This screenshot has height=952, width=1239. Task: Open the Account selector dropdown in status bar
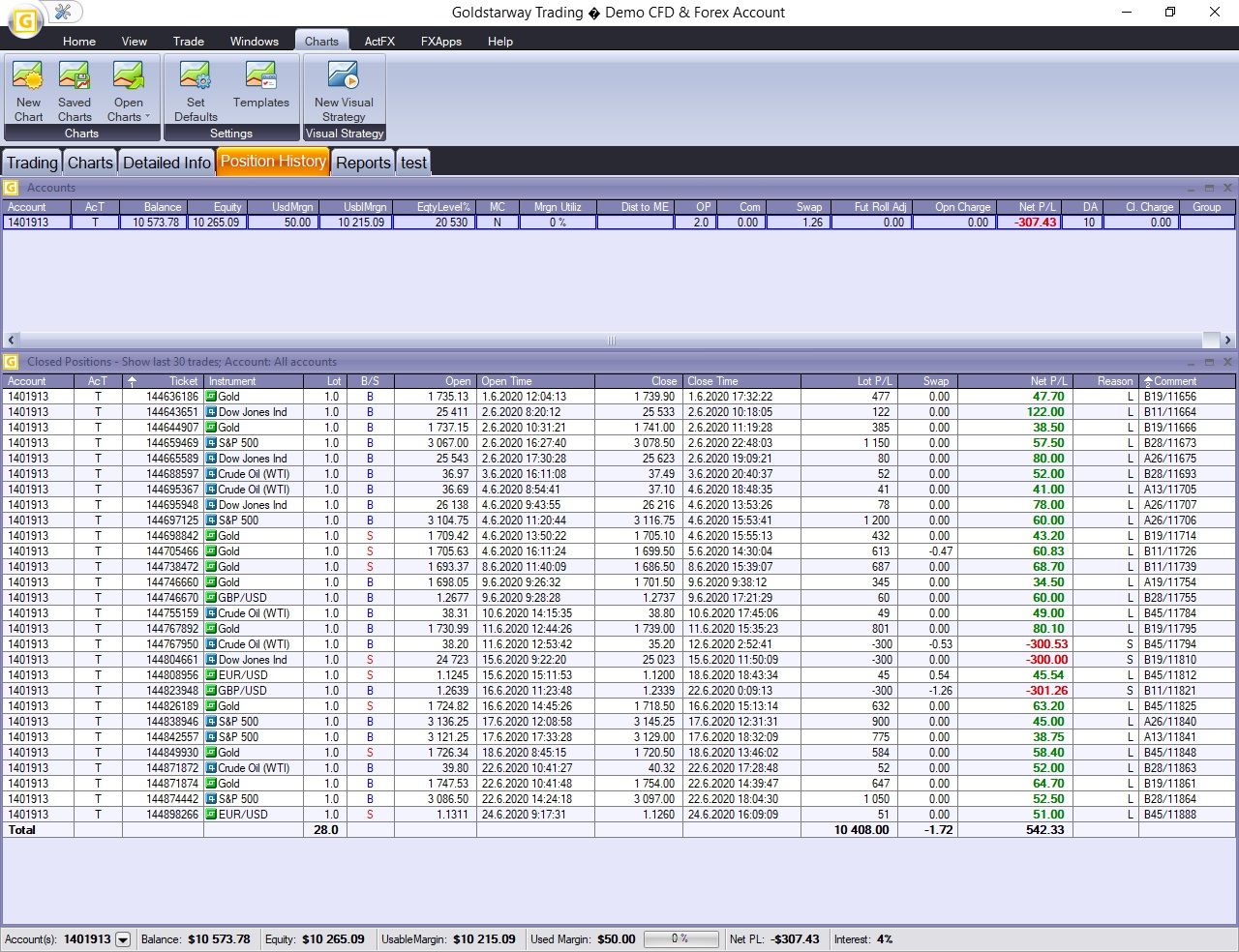click(123, 939)
